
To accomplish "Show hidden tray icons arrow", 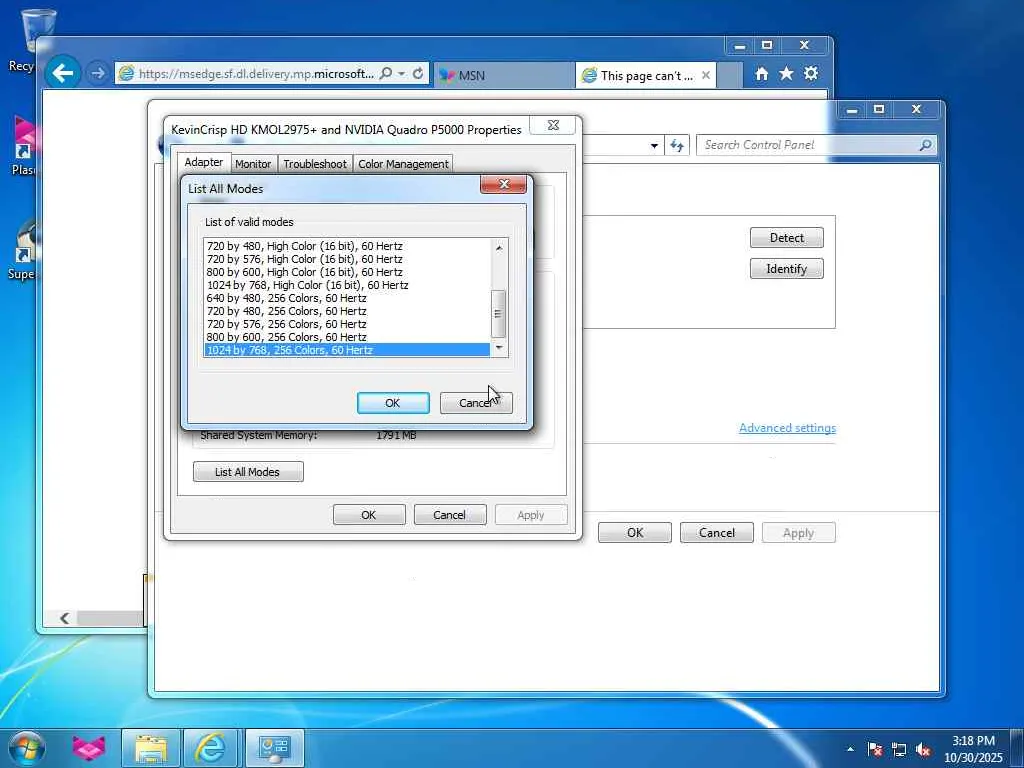I will [x=850, y=749].
